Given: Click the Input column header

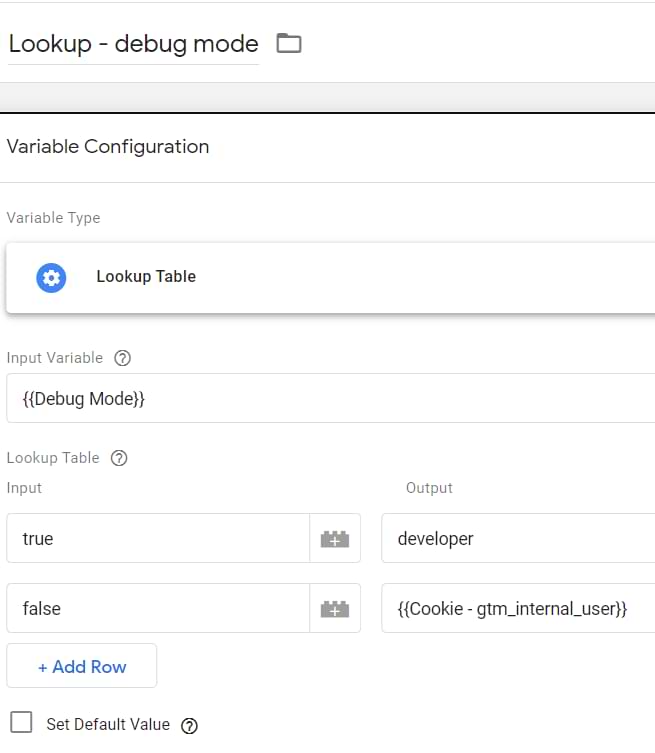Looking at the screenshot, I should click(24, 488).
